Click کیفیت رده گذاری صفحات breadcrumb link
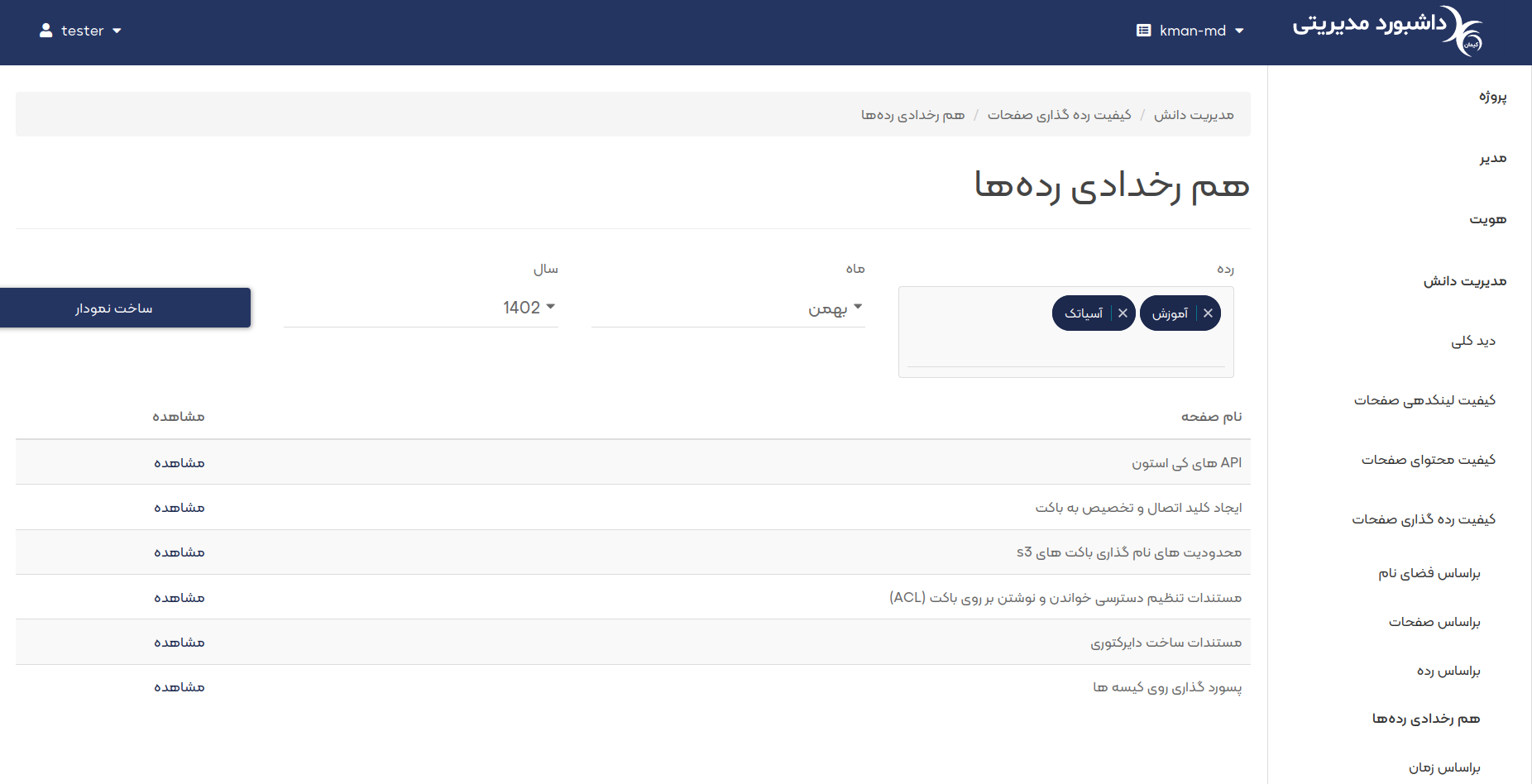The image size is (1532, 784). tap(1059, 115)
